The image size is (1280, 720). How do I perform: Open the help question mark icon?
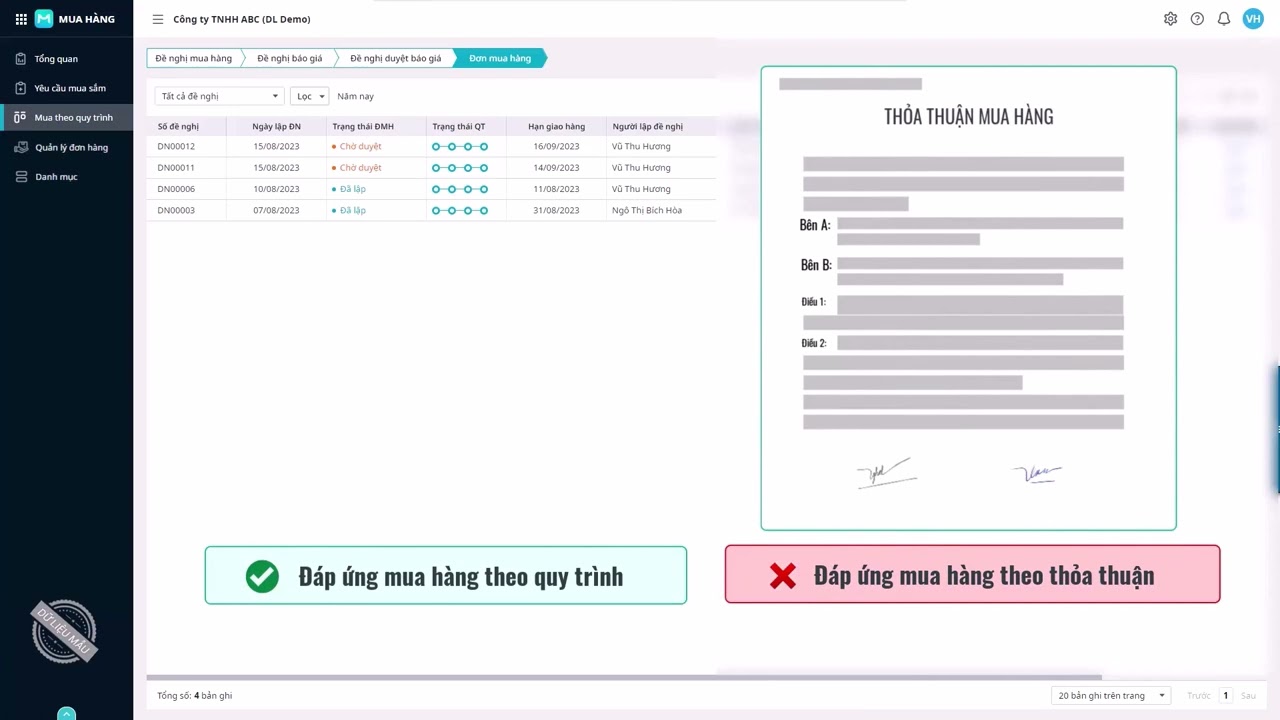tap(1197, 19)
